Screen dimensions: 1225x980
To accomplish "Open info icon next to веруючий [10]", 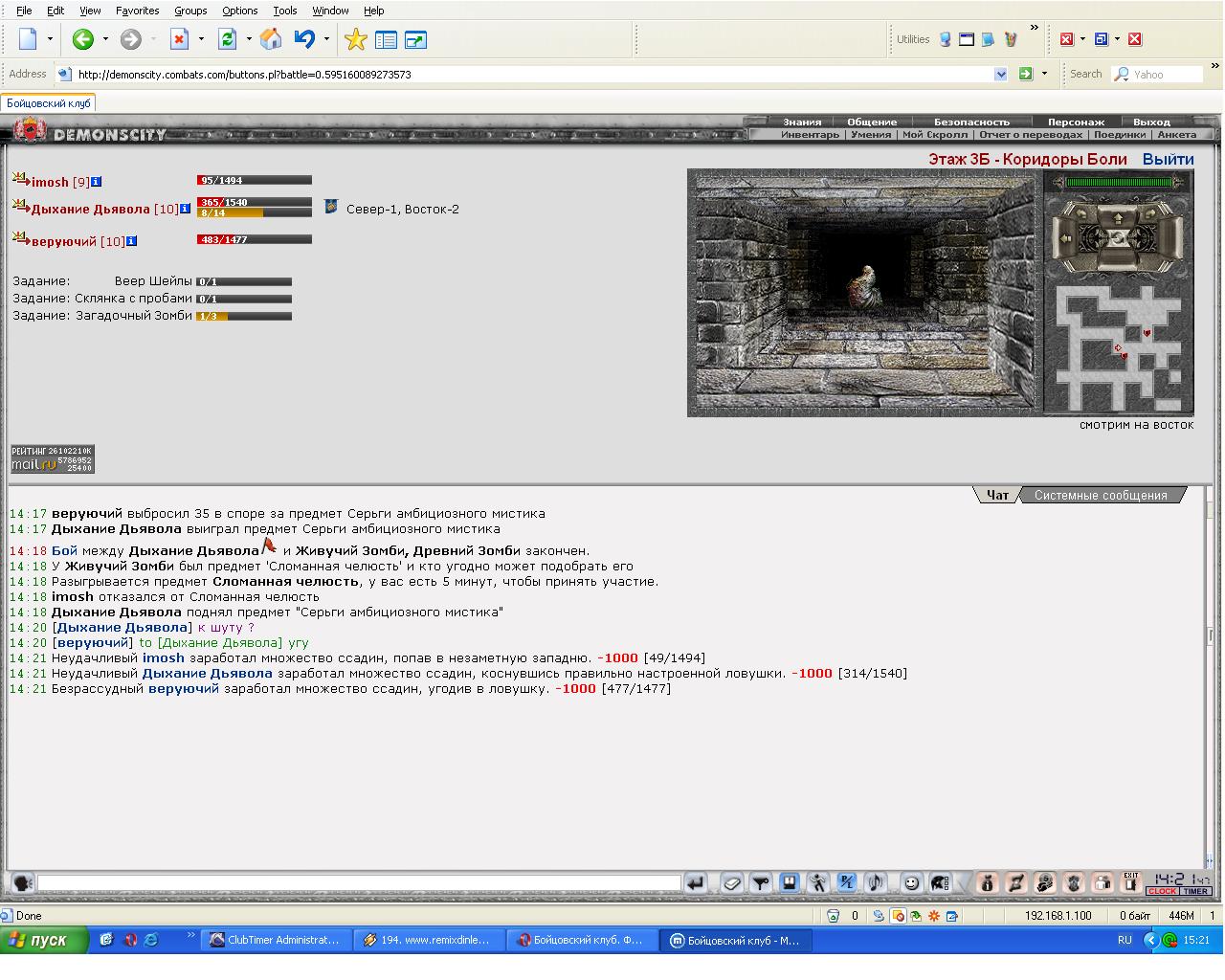I will click(x=131, y=241).
